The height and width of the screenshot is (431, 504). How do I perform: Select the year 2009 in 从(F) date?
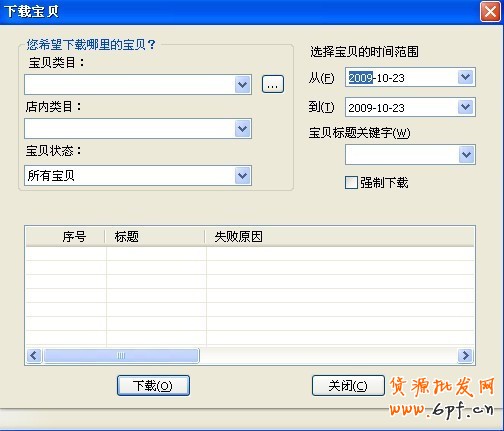pyautogui.click(x=360, y=78)
